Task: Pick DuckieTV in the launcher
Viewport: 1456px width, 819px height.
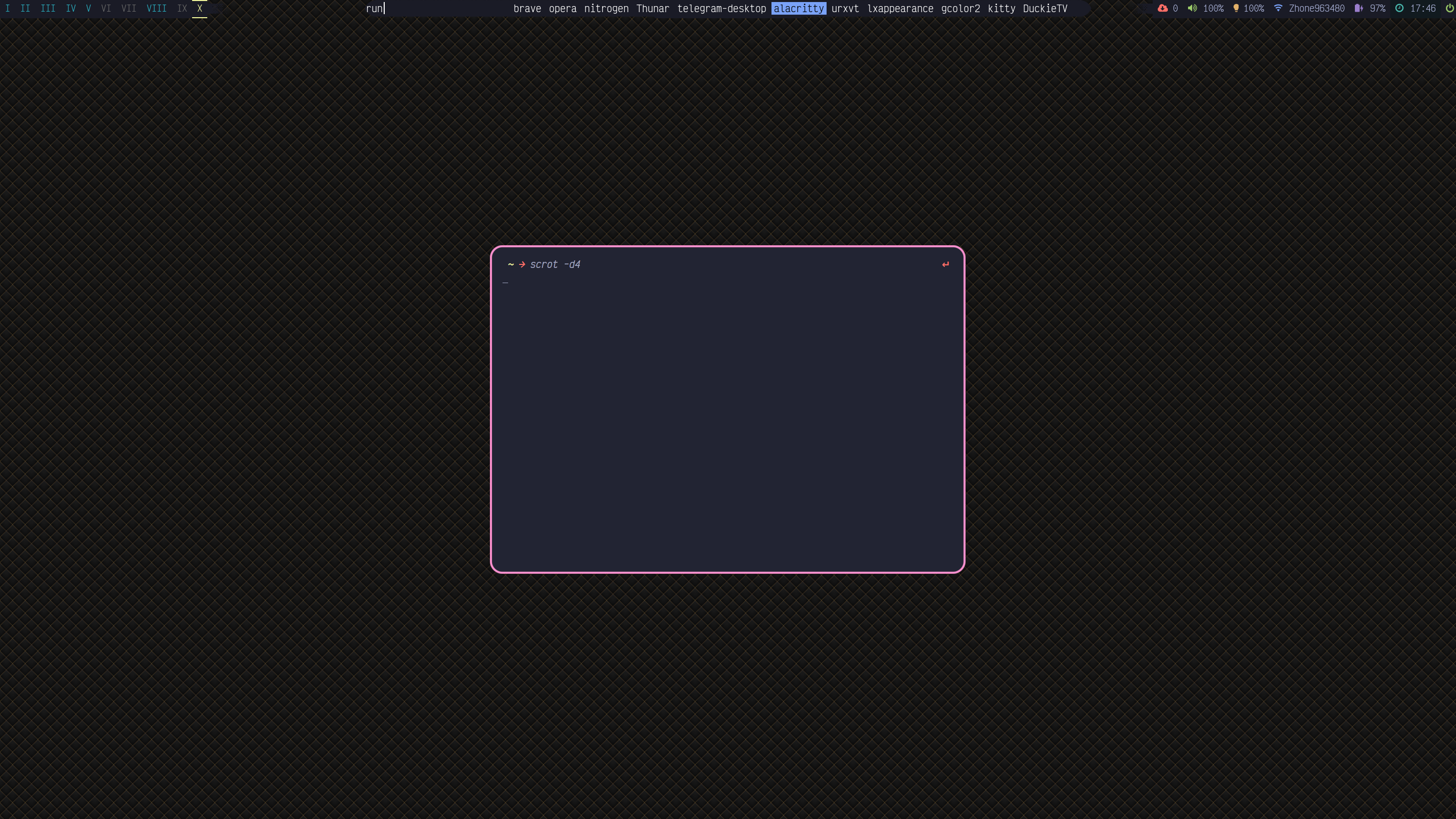Action: (x=1044, y=9)
